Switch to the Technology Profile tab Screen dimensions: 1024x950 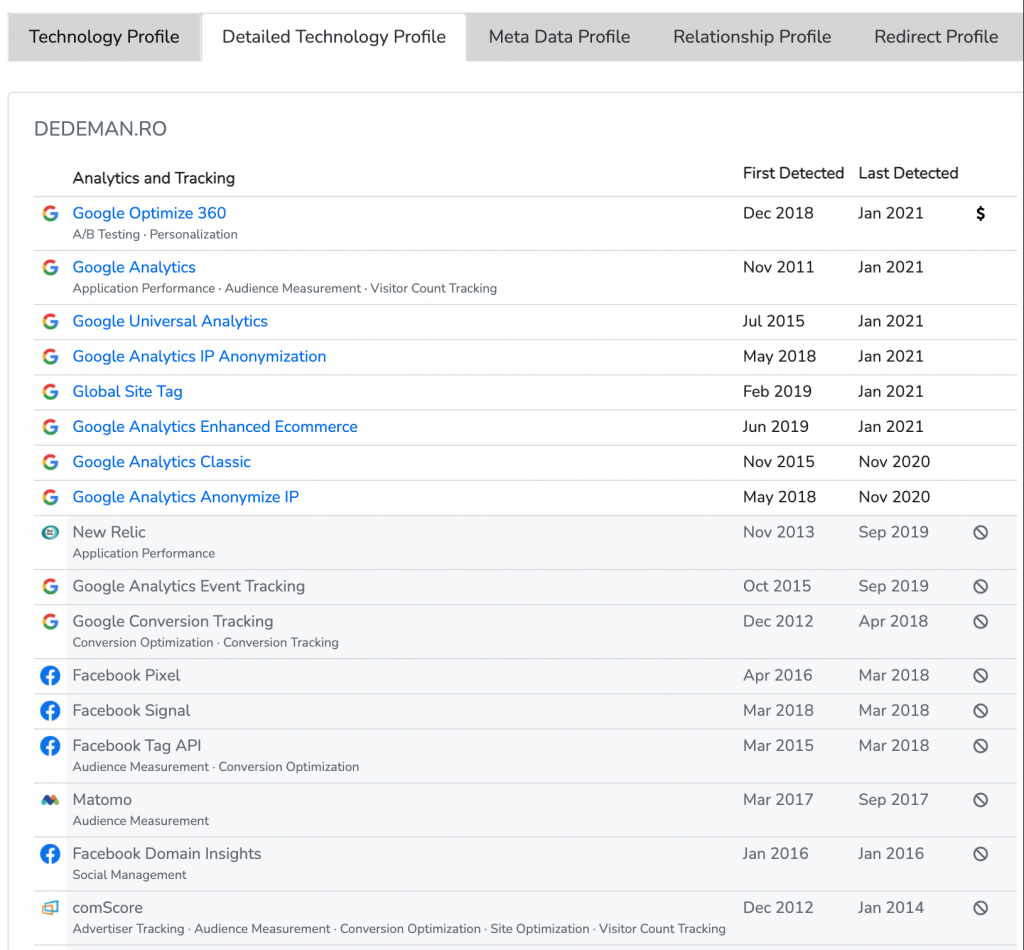coord(104,37)
